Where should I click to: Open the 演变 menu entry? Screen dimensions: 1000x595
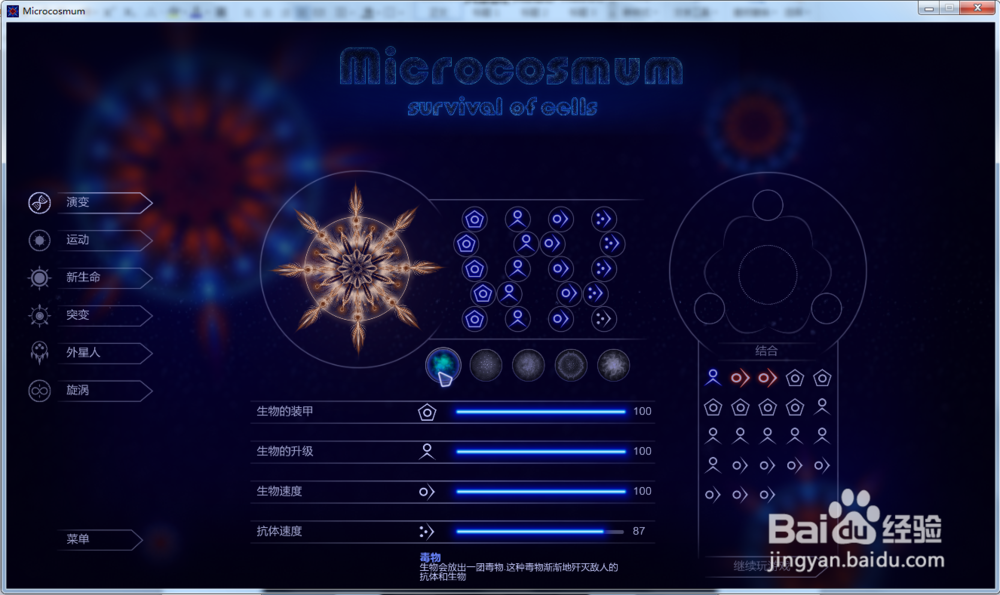coord(105,203)
